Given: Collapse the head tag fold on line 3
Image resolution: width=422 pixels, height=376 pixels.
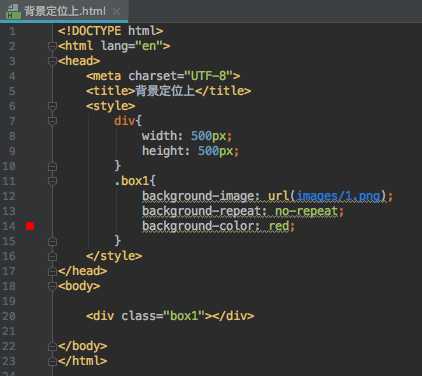Looking at the screenshot, I should click(52, 61).
